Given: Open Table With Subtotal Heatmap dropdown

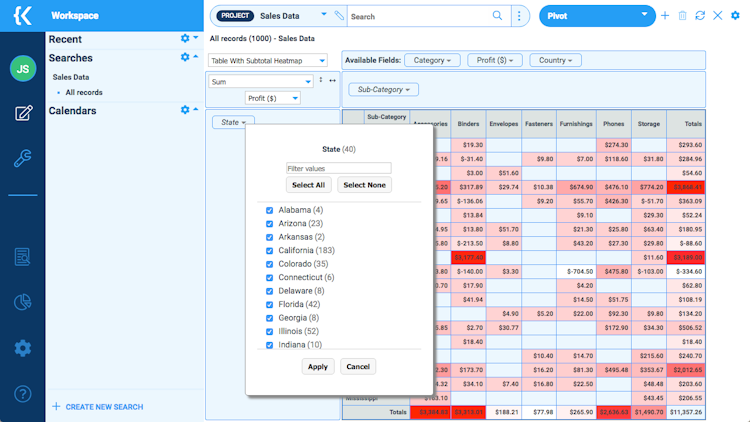Looking at the screenshot, I should pyautogui.click(x=267, y=61).
